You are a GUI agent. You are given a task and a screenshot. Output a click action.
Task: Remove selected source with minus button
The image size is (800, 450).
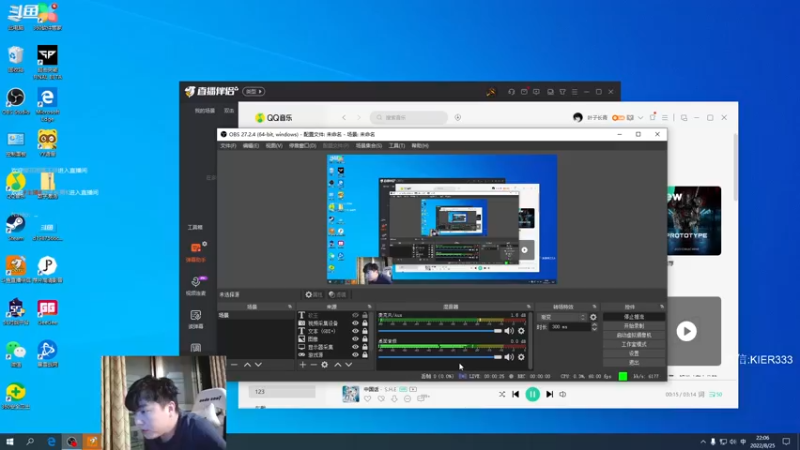(x=313, y=365)
